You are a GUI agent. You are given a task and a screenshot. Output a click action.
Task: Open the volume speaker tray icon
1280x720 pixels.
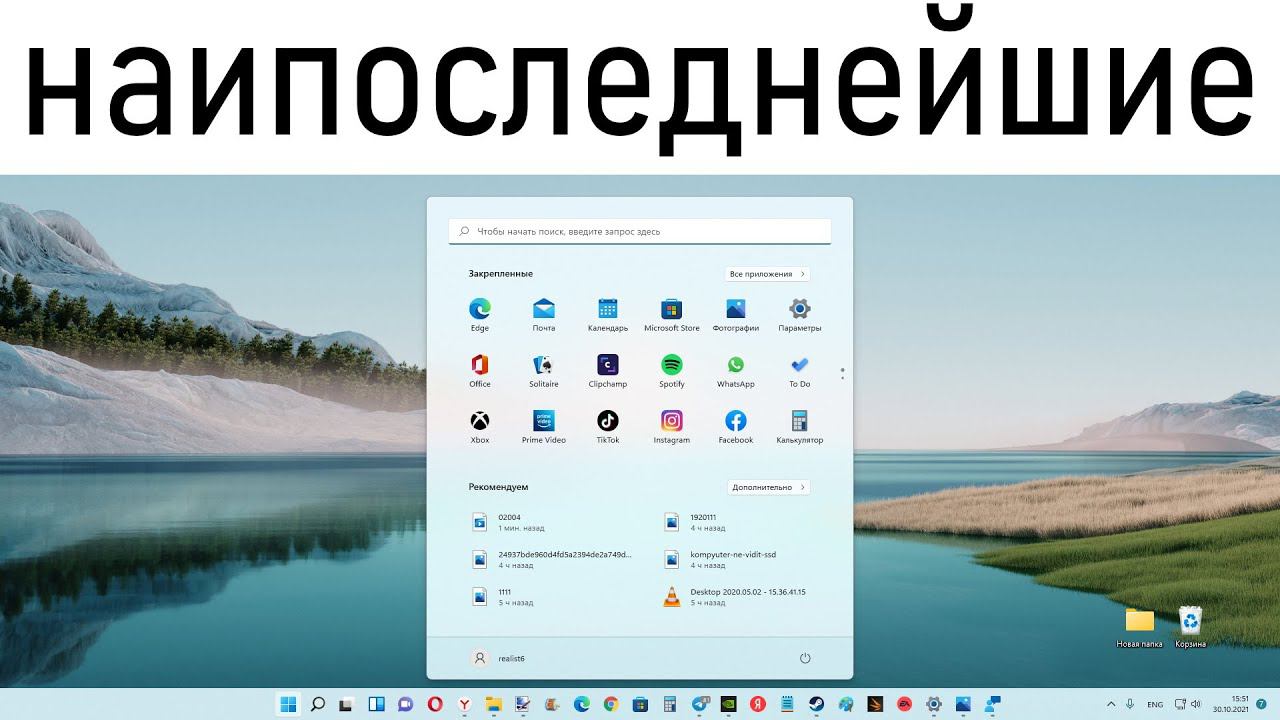point(1196,705)
